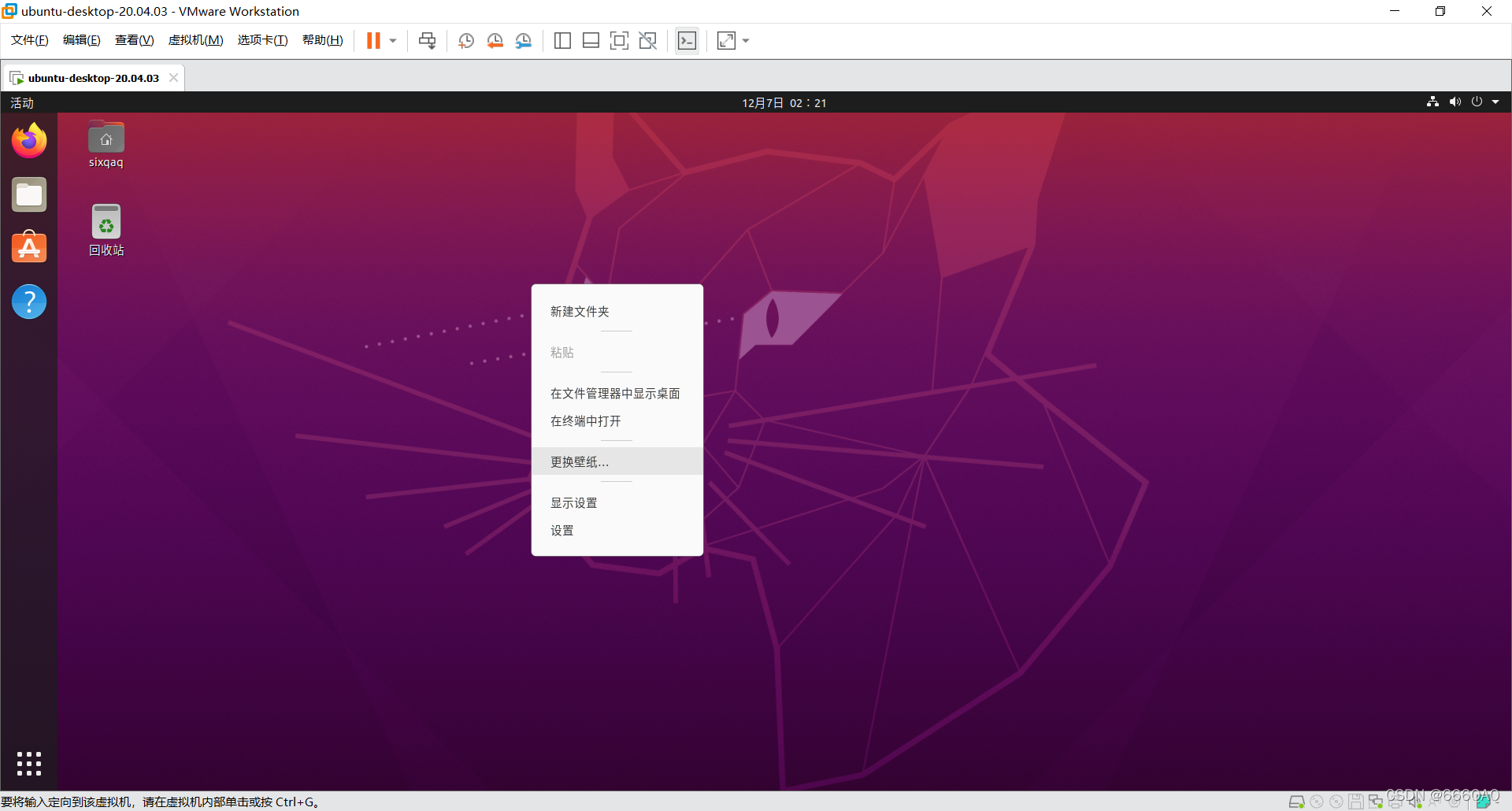This screenshot has height=811, width=1512.
Task: Choose 新建文件夹 in the context menu
Action: click(x=617, y=312)
